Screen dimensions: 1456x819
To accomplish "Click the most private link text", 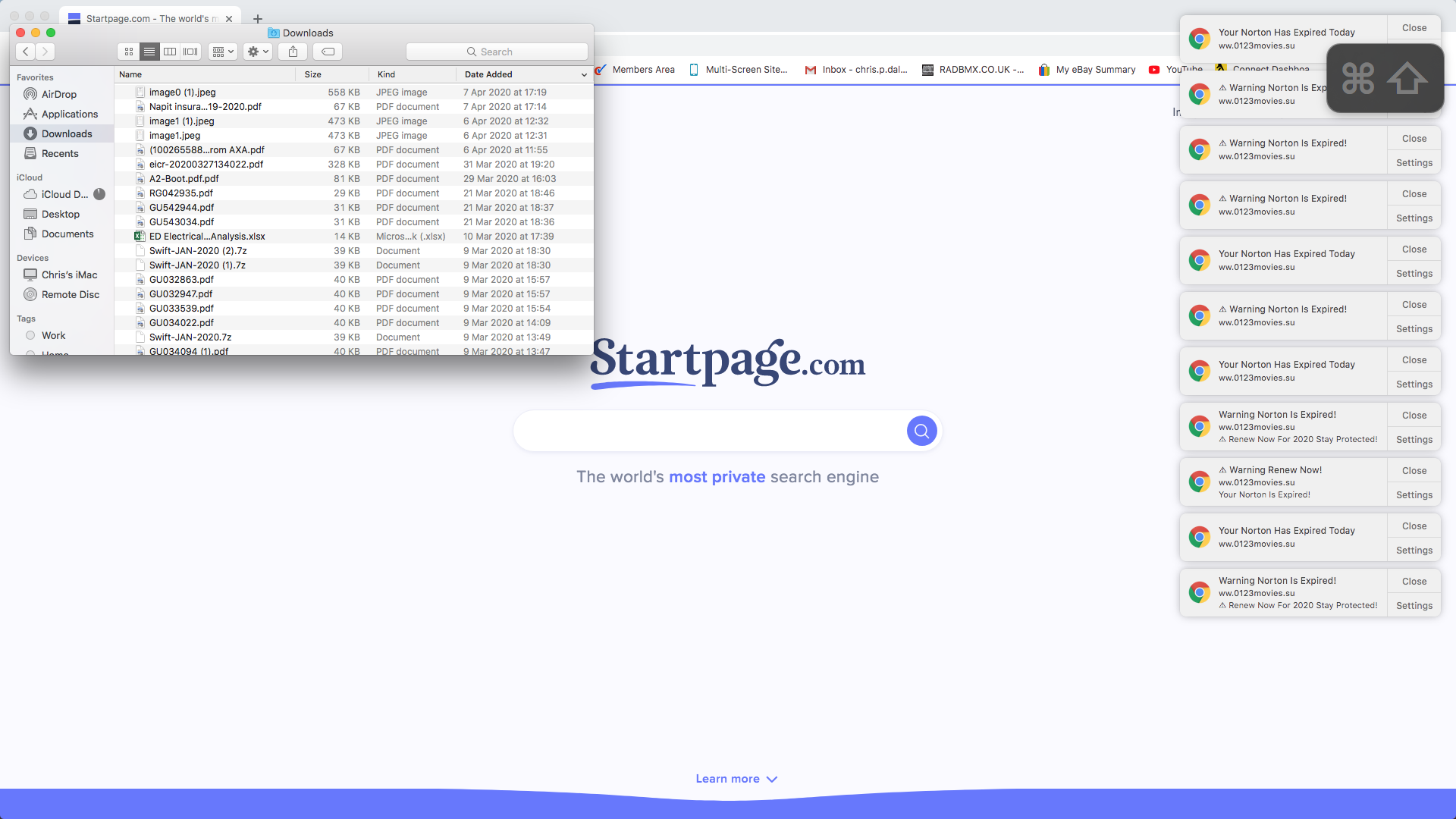I will click(717, 477).
